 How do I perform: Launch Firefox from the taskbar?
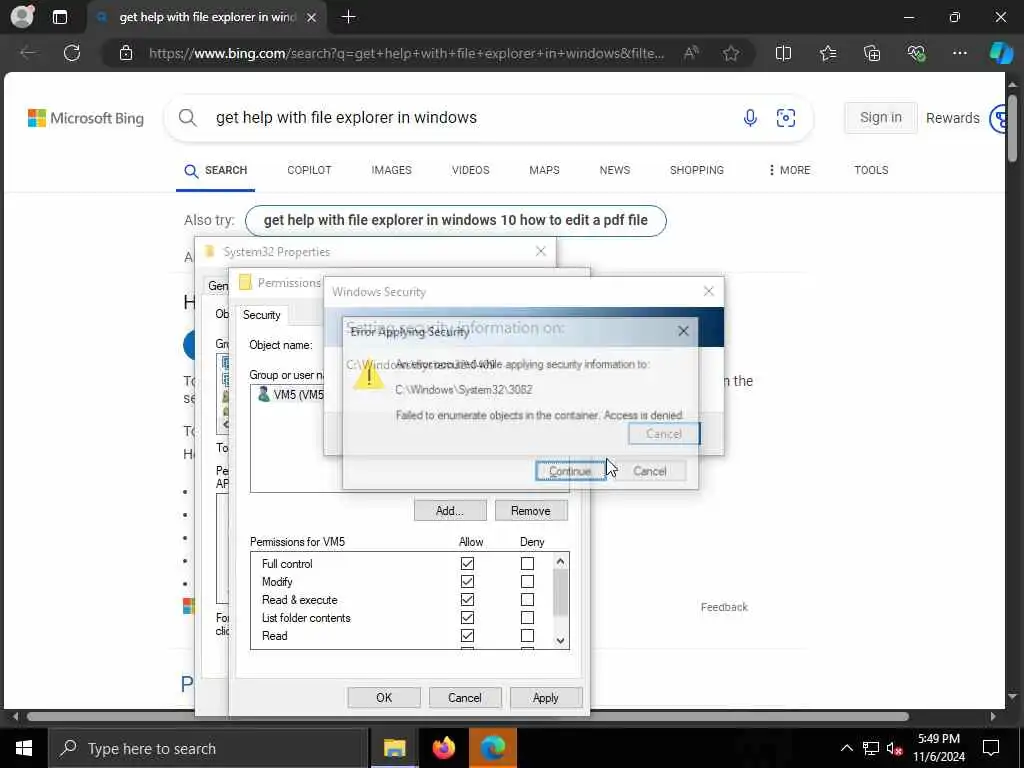pyautogui.click(x=443, y=748)
